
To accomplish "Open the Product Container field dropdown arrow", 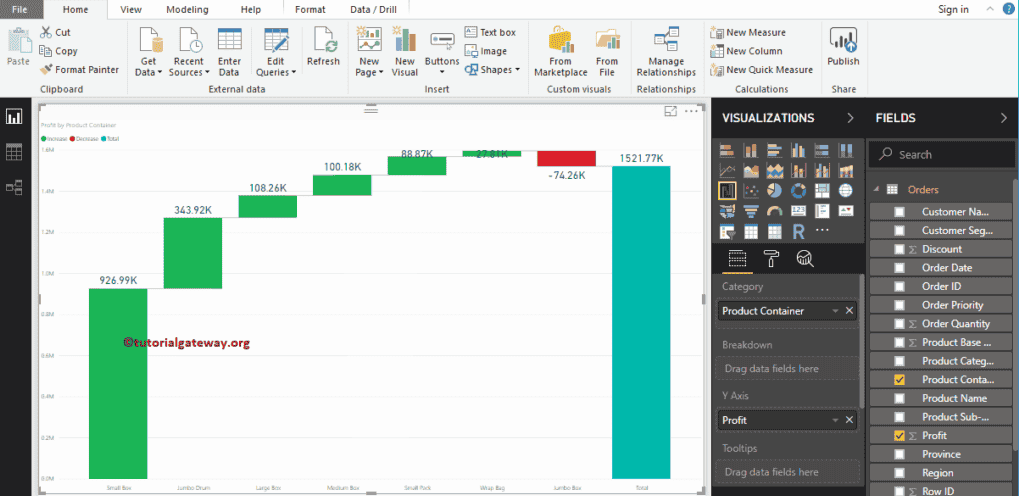I will [x=836, y=311].
